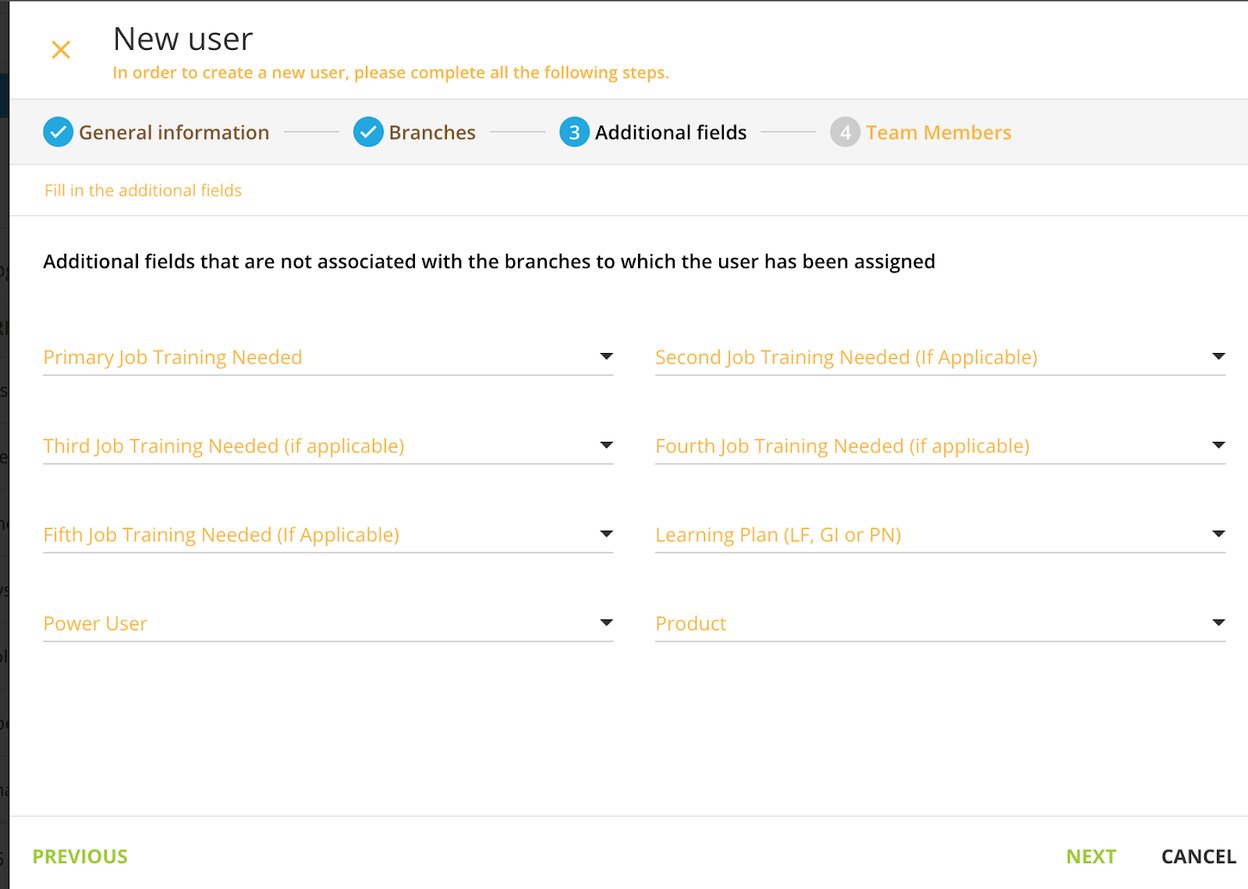Click PREVIOUS to return to Branches
The height and width of the screenshot is (889, 1248).
point(79,856)
